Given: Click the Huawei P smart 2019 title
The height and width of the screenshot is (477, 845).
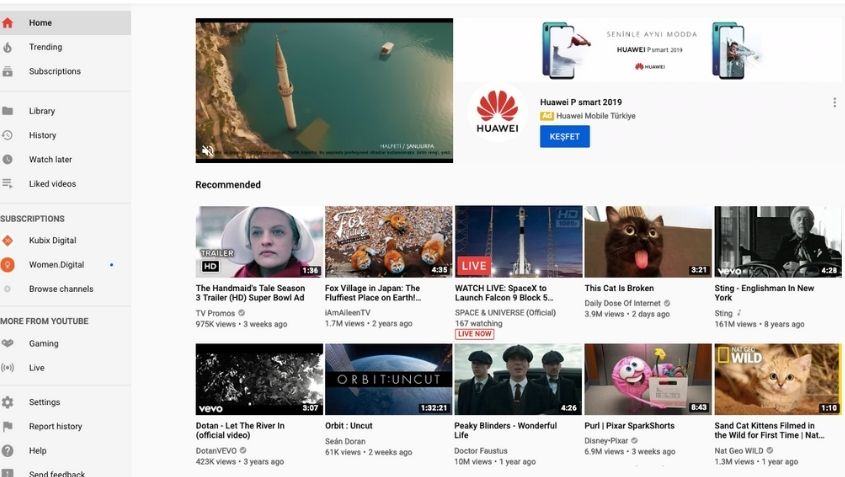Looking at the screenshot, I should tap(581, 102).
